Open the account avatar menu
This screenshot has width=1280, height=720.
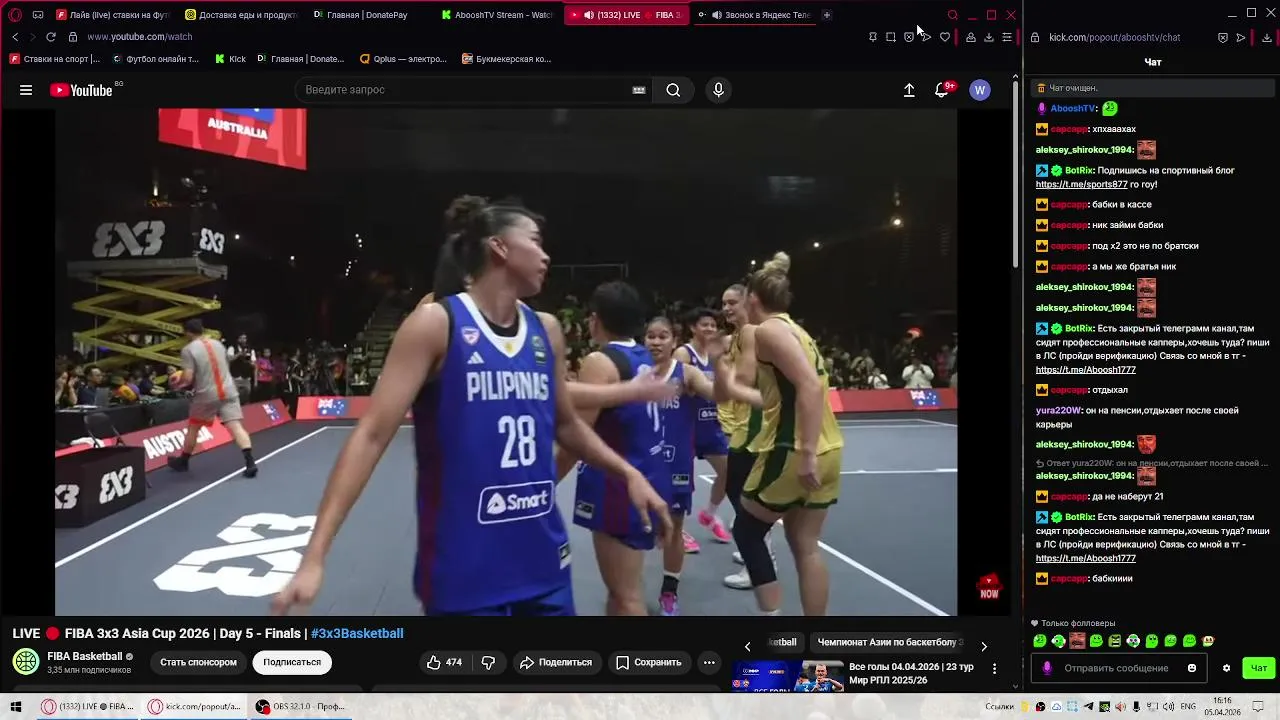tap(980, 90)
